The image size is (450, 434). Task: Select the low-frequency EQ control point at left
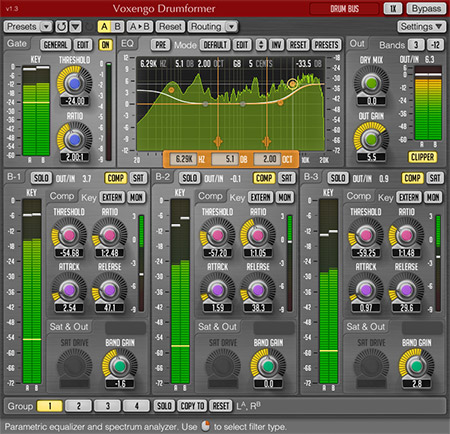click(171, 90)
